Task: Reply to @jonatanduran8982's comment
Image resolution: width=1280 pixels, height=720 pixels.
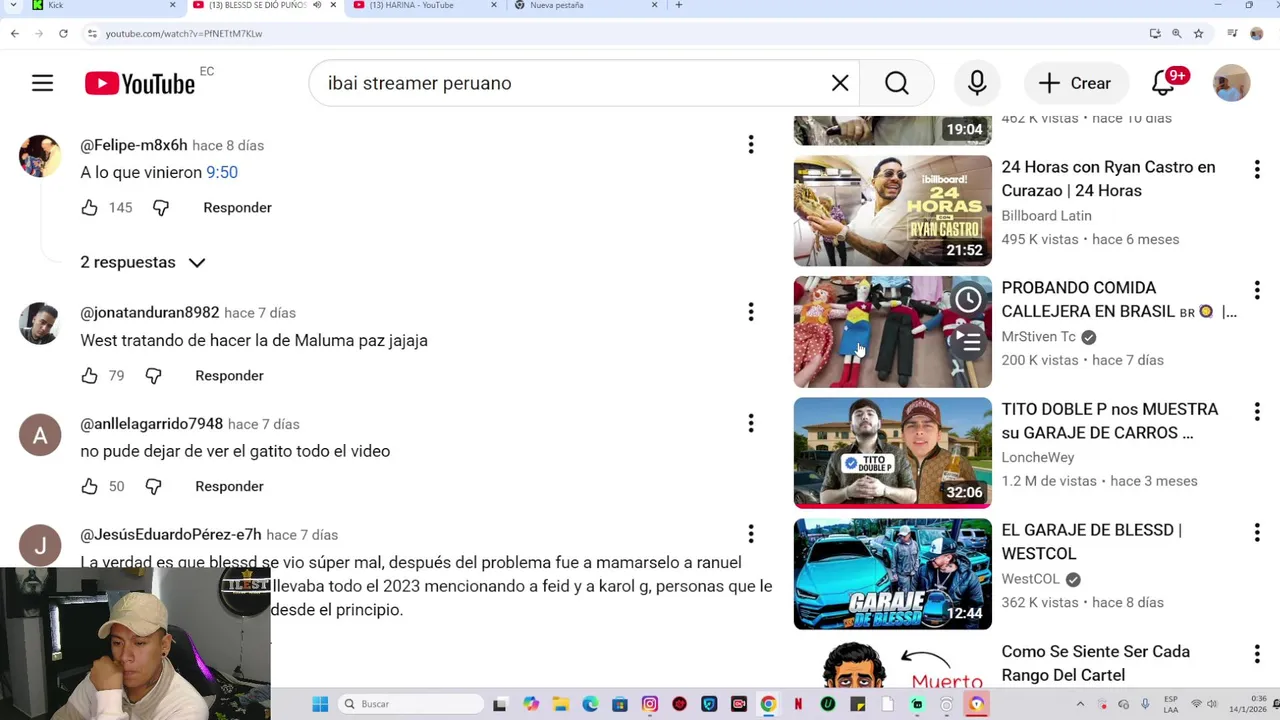Action: [x=229, y=375]
